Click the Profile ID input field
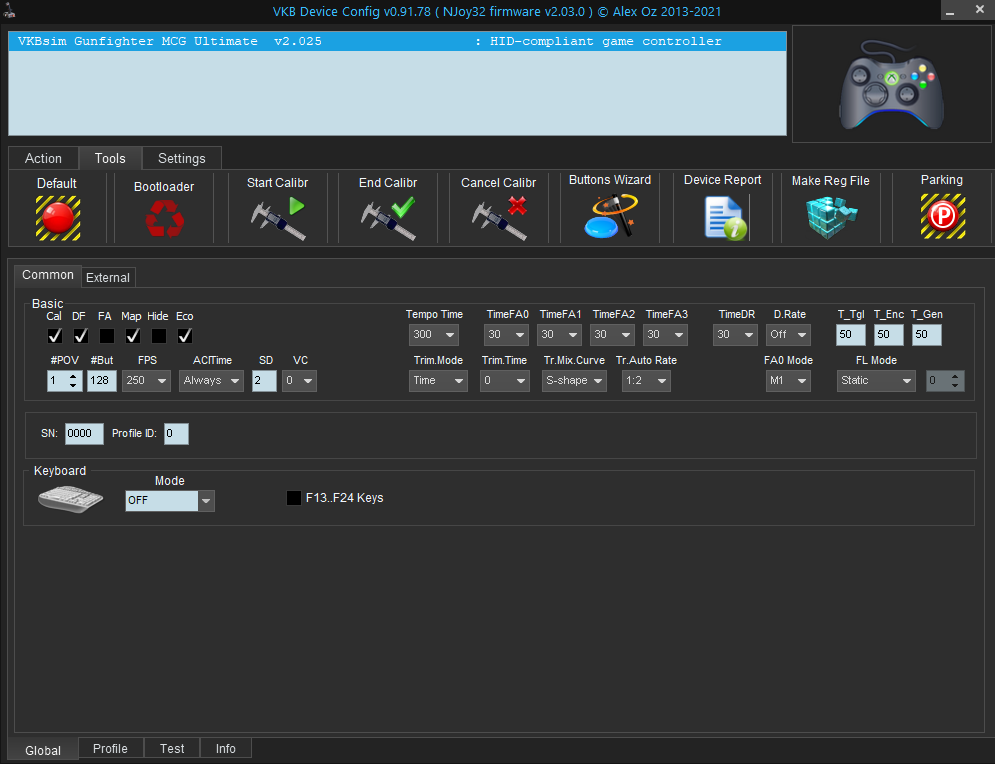995x764 pixels. point(176,434)
